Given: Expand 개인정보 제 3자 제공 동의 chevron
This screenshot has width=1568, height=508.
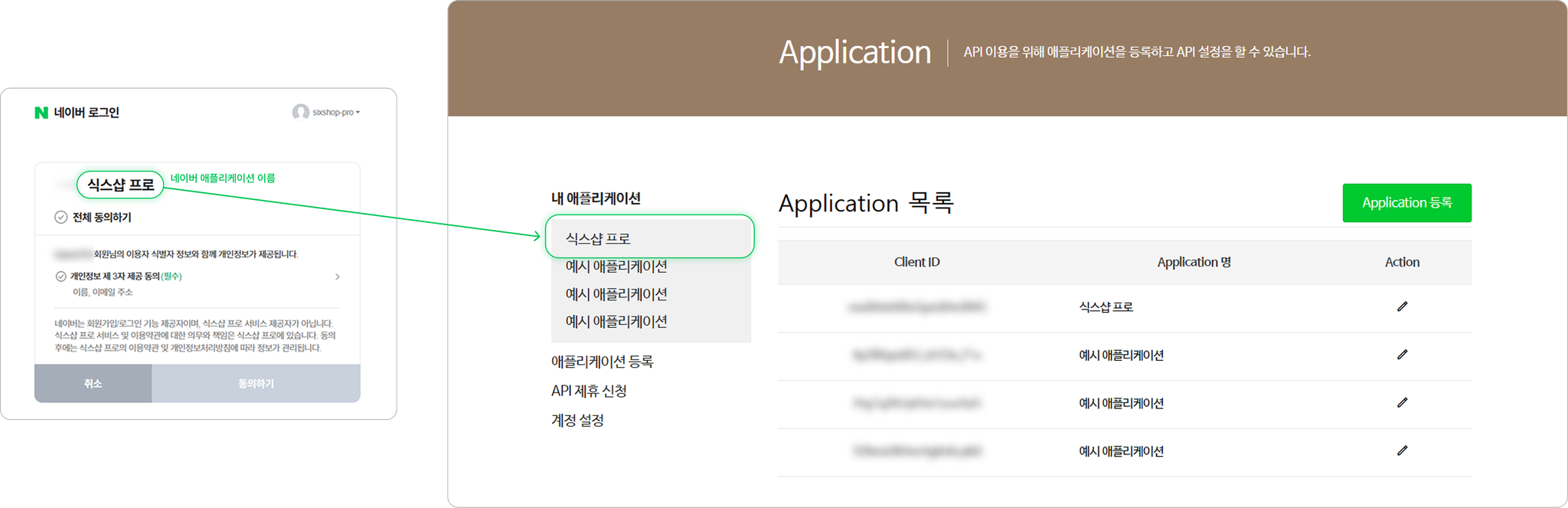Looking at the screenshot, I should coord(338,277).
